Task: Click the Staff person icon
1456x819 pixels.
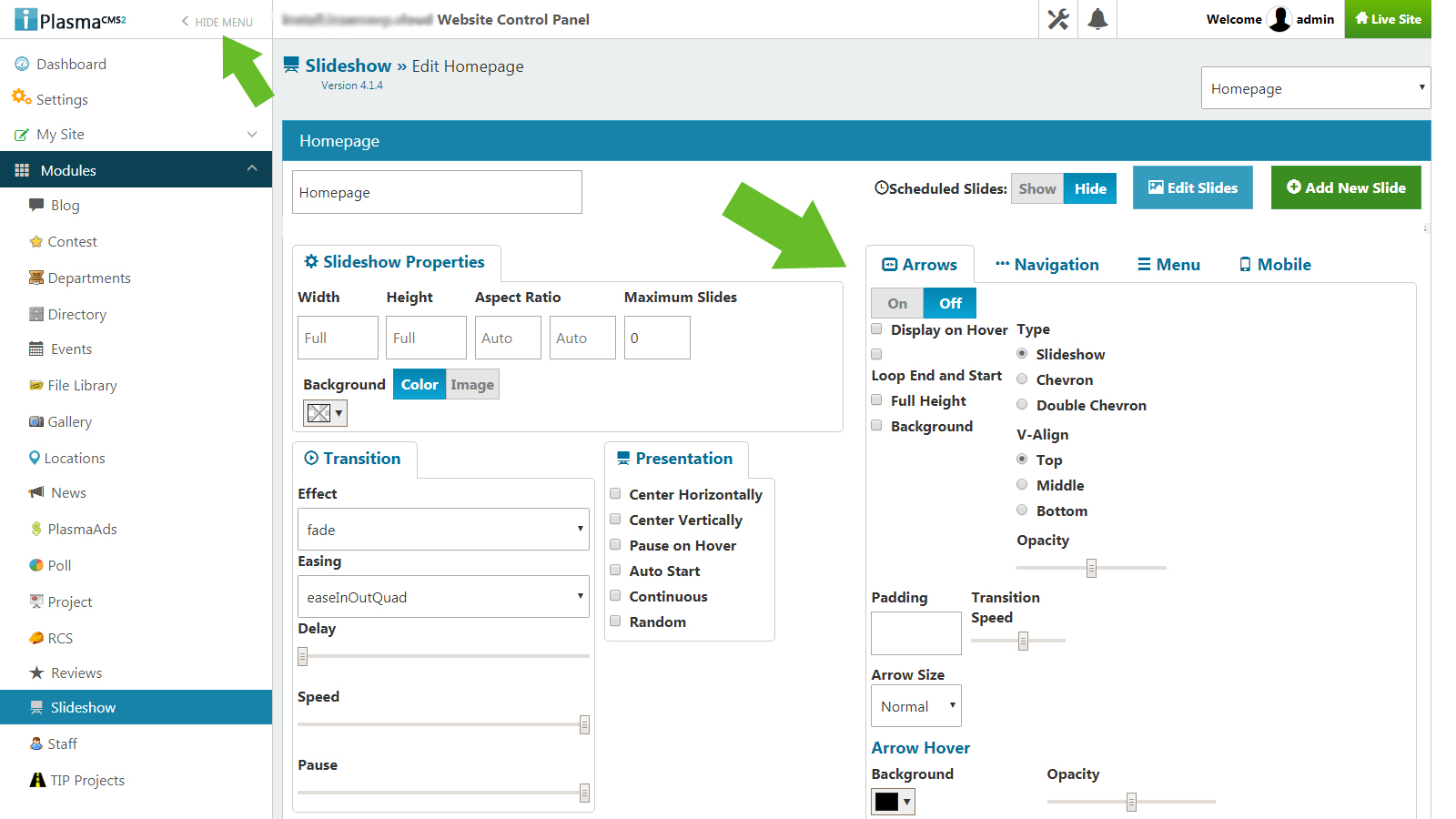Action: pos(36,743)
